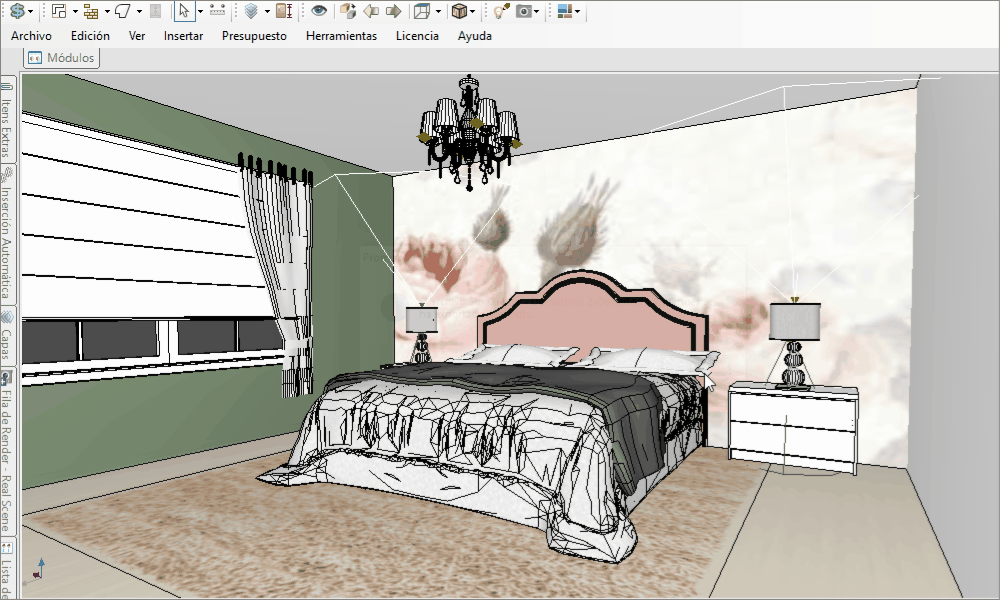This screenshot has height=600, width=1000.
Task: Open the Módulos panel button
Action: click(x=62, y=57)
